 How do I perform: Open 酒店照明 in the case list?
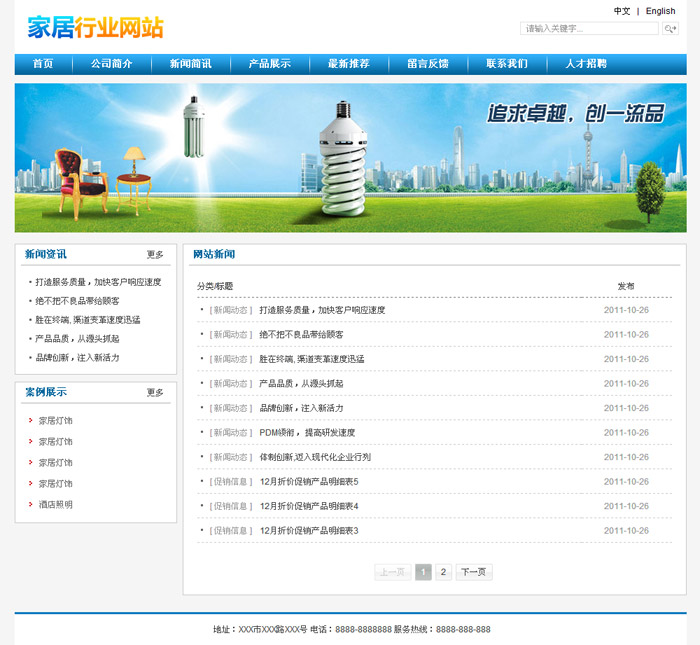click(x=56, y=505)
